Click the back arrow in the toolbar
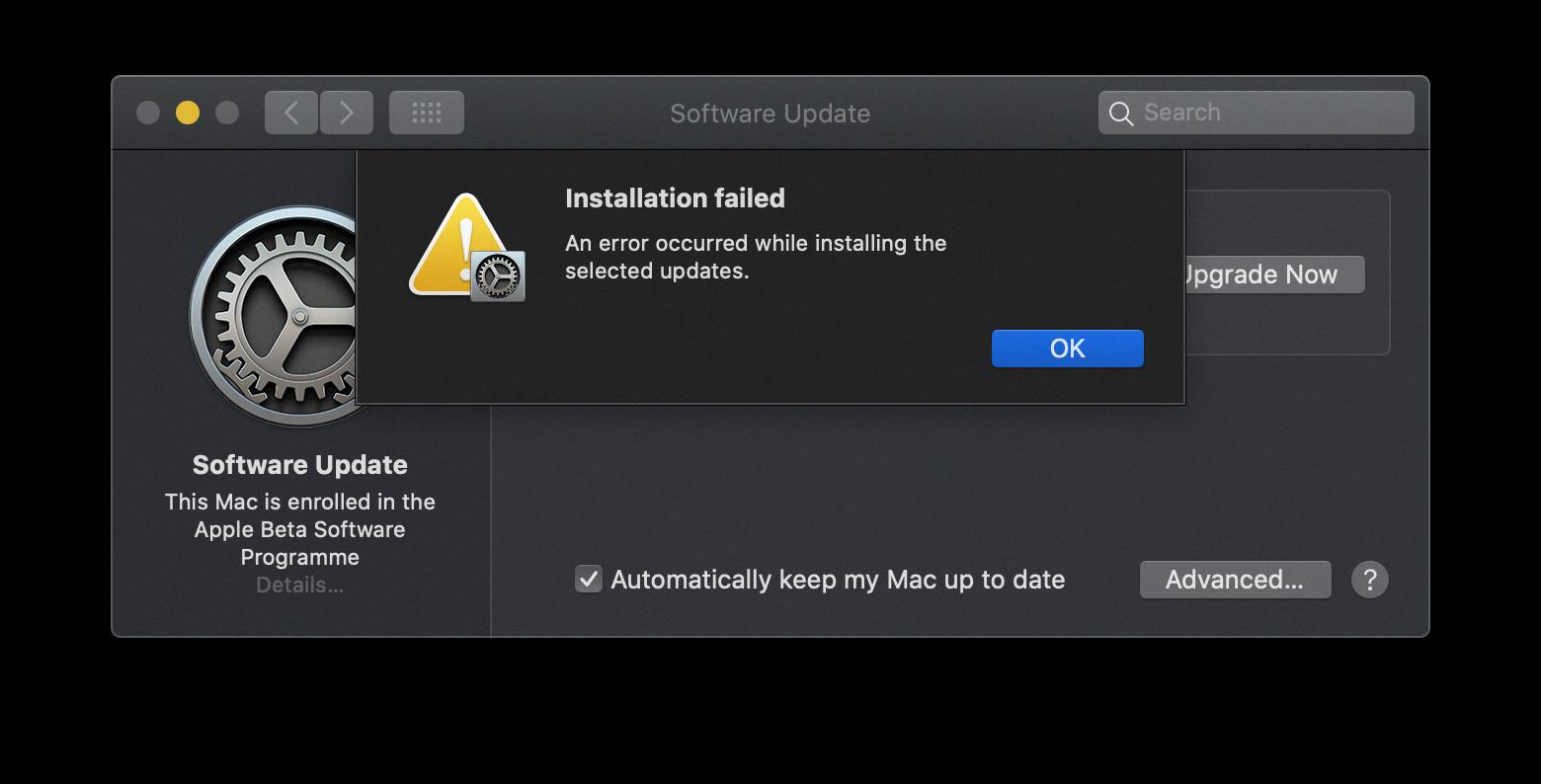Screen dimensions: 1541x784 (x=290, y=112)
